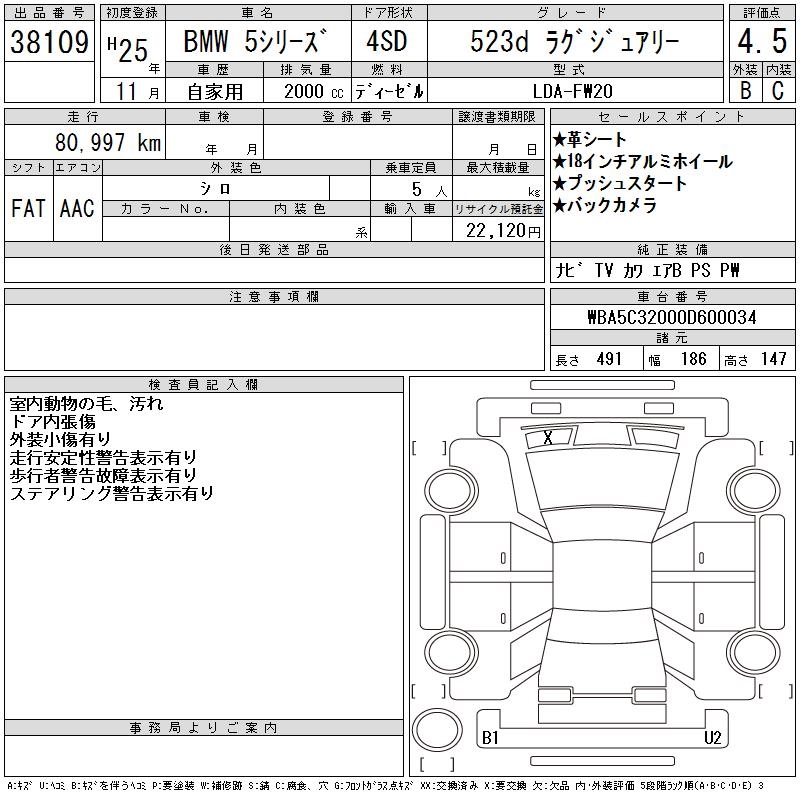
Task: Click the sales point プッシュスタート
Action: point(619,183)
